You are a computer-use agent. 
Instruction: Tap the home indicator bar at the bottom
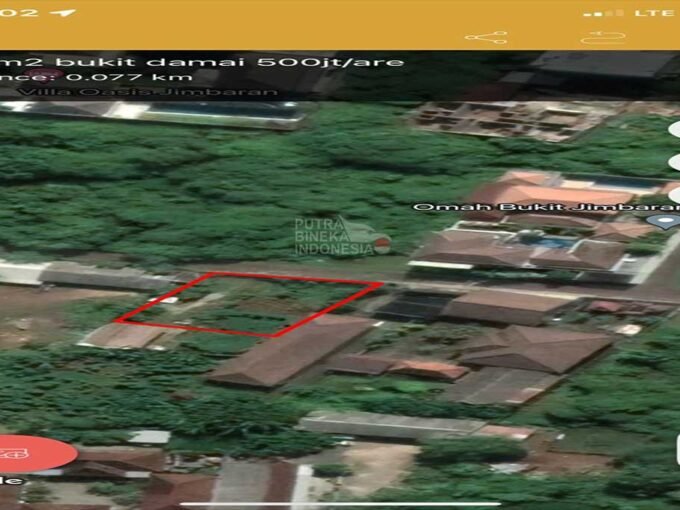340,503
